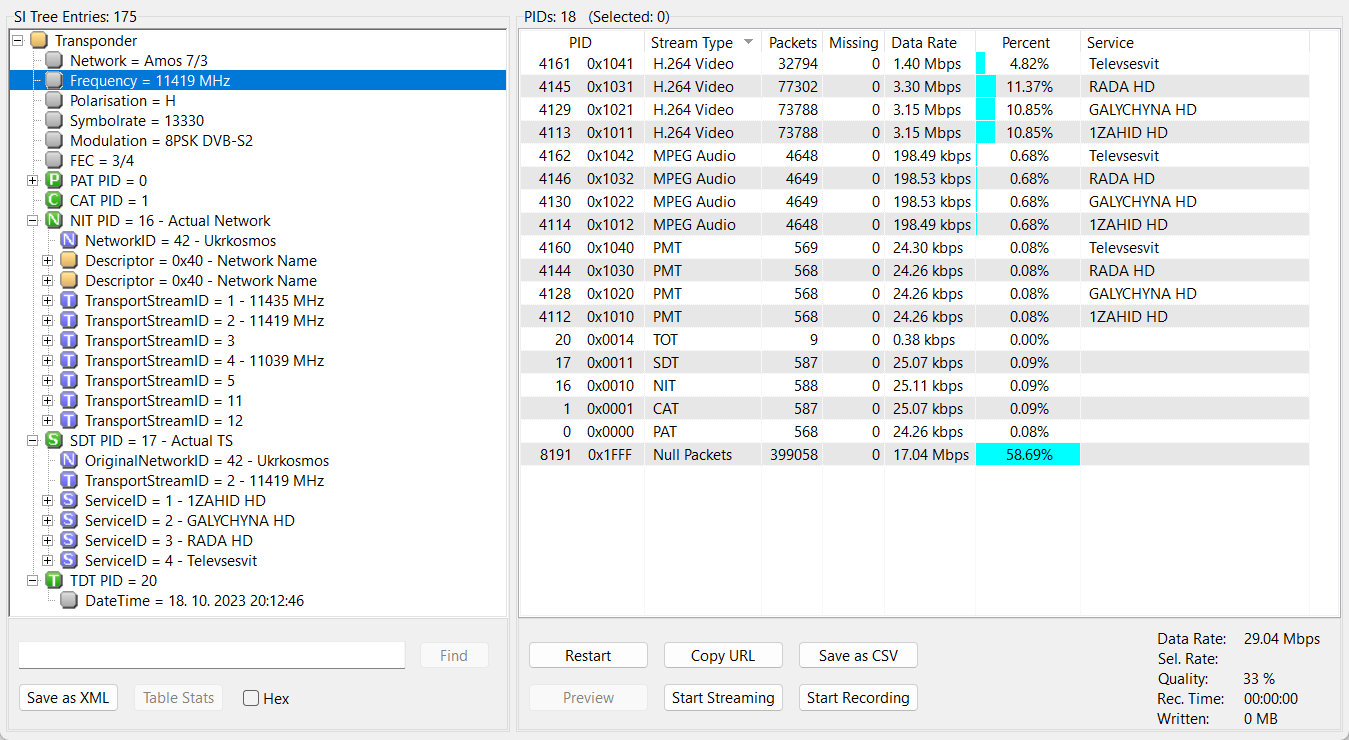The height and width of the screenshot is (740, 1349).
Task: Click the Restart button
Action: click(588, 656)
